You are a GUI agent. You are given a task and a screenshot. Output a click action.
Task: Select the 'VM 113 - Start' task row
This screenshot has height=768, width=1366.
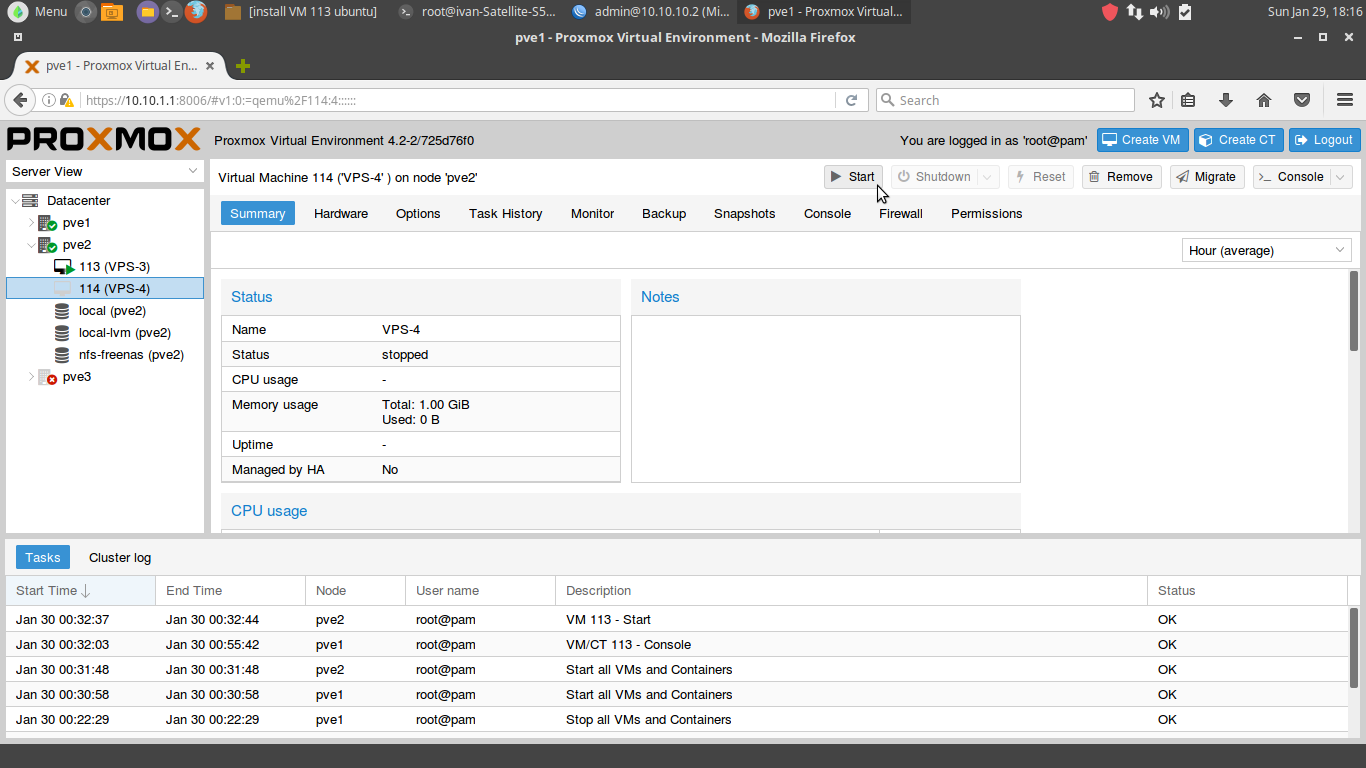point(677,620)
